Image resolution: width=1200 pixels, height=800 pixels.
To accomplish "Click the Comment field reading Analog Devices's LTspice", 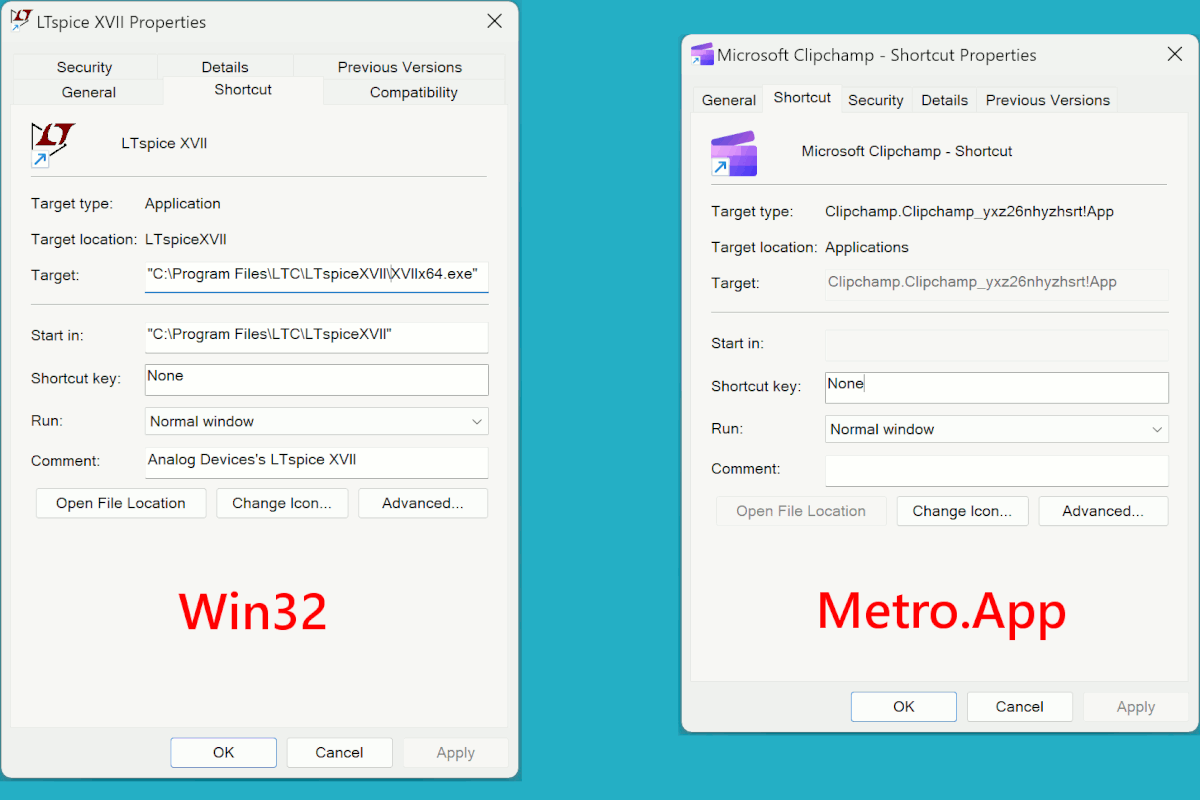I will click(x=316, y=462).
